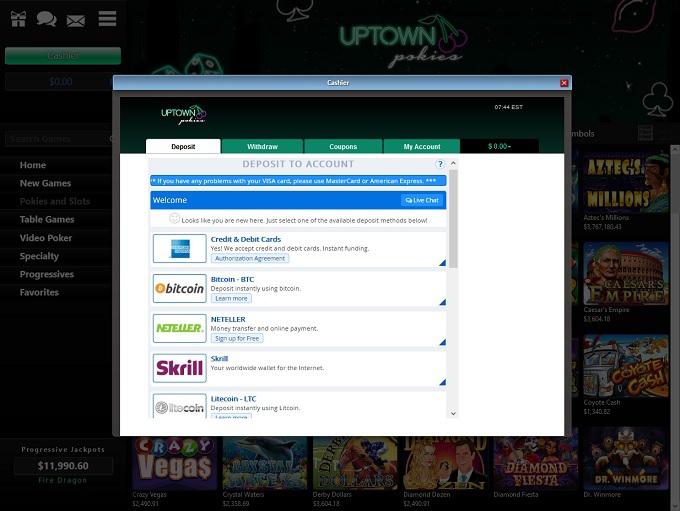Open the envelope messages icon

[x=75, y=20]
